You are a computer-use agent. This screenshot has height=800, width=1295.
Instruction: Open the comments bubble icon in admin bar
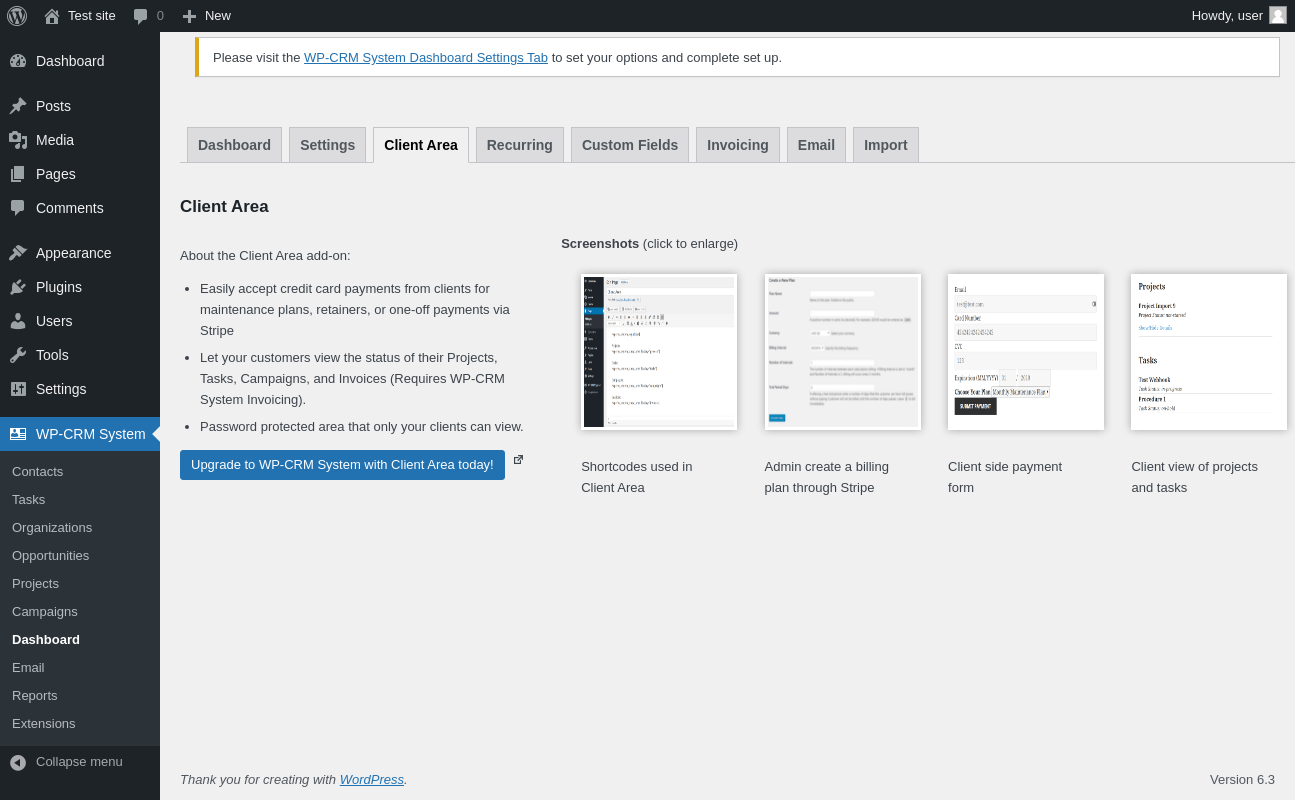[141, 16]
